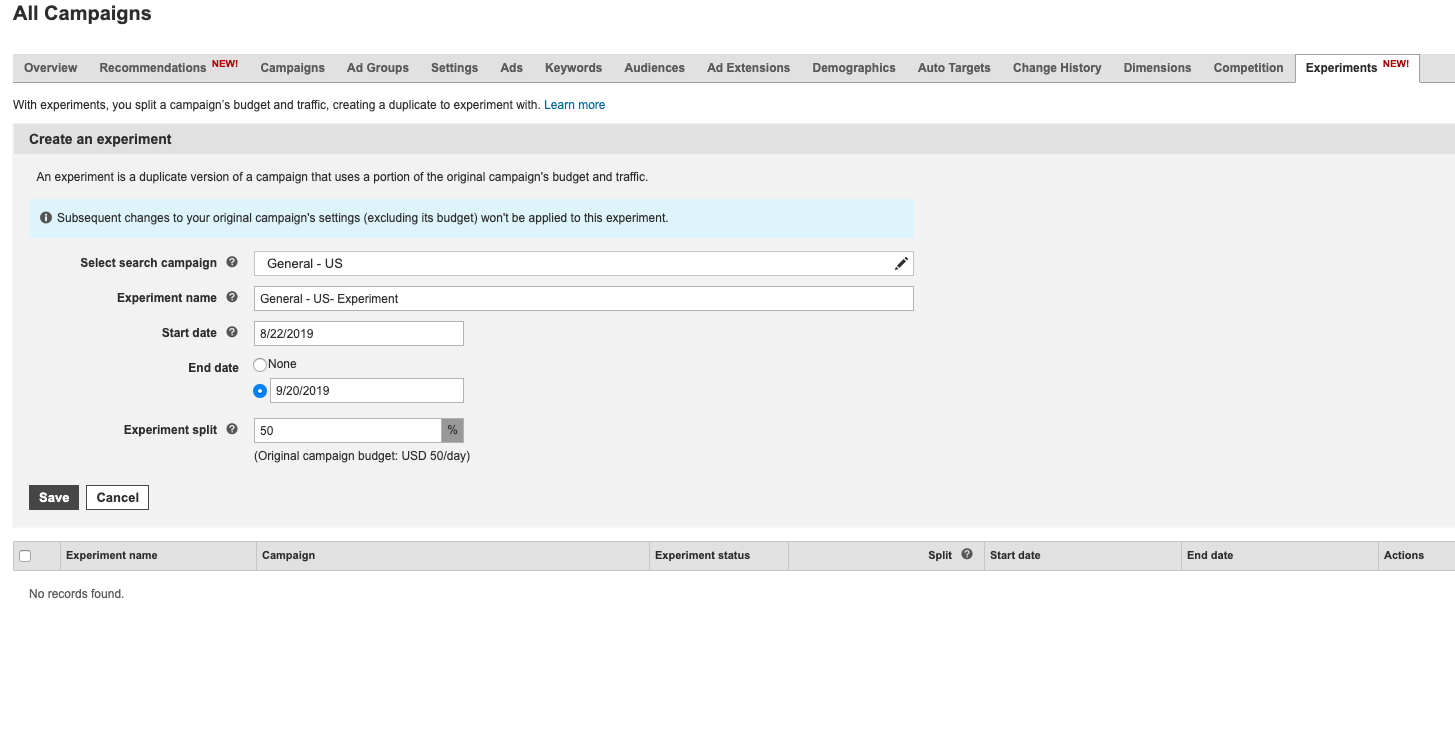Open the Change History tab

1056,68
